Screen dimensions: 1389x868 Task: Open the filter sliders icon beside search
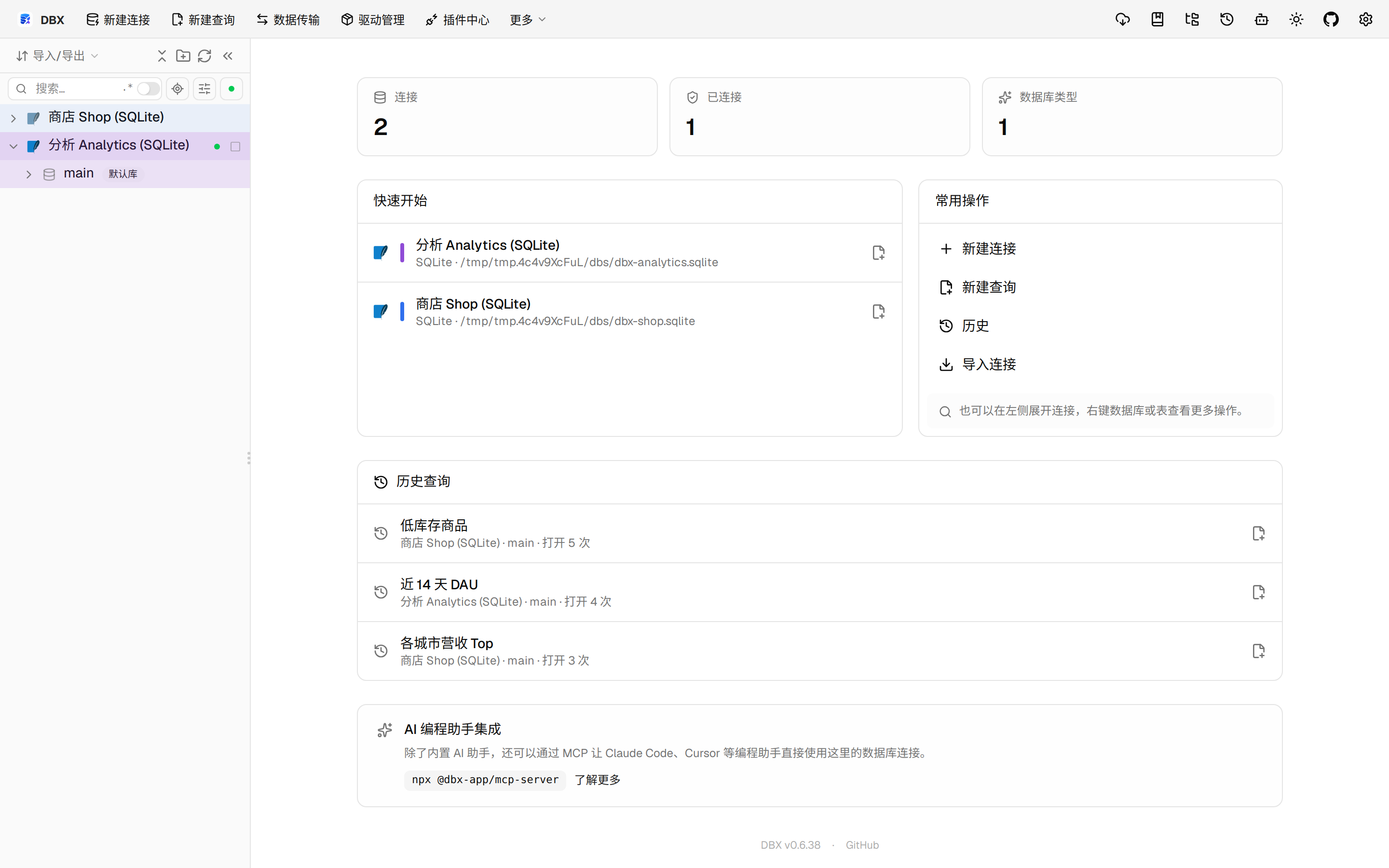click(x=204, y=88)
